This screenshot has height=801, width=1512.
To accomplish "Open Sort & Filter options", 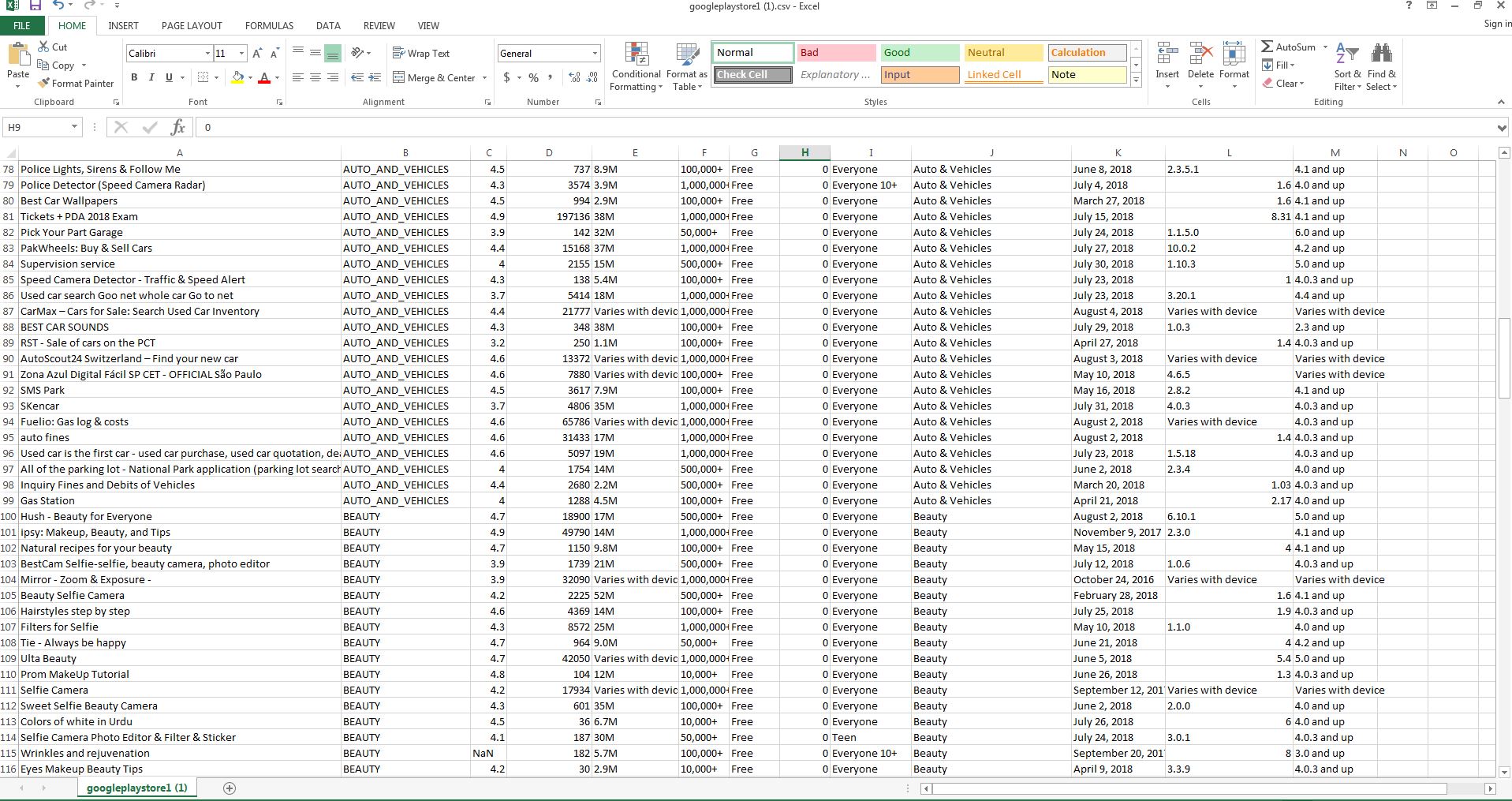I will [x=1347, y=66].
